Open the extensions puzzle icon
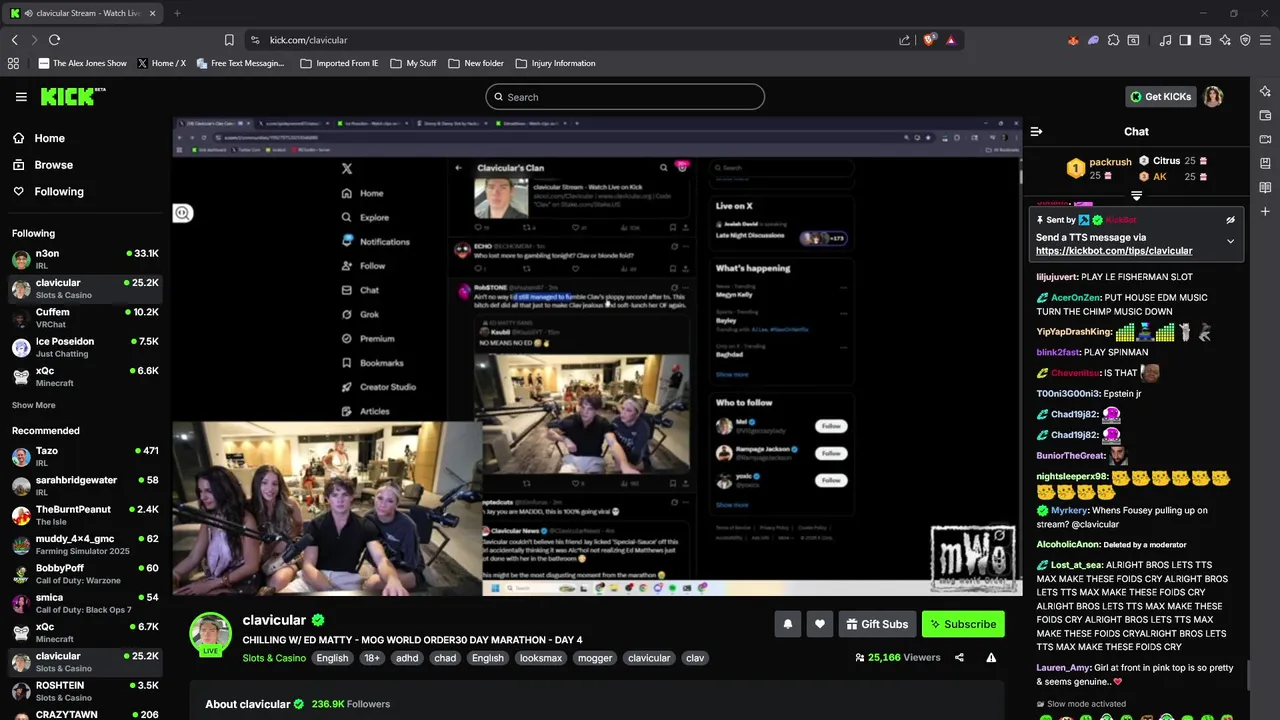The height and width of the screenshot is (720, 1280). (x=1113, y=40)
